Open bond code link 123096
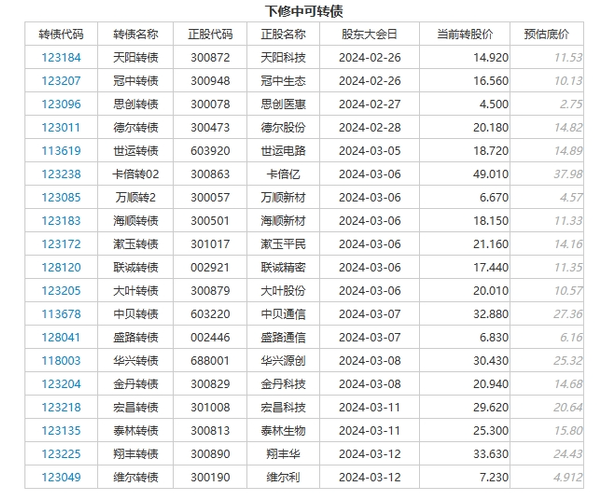 click(x=61, y=104)
